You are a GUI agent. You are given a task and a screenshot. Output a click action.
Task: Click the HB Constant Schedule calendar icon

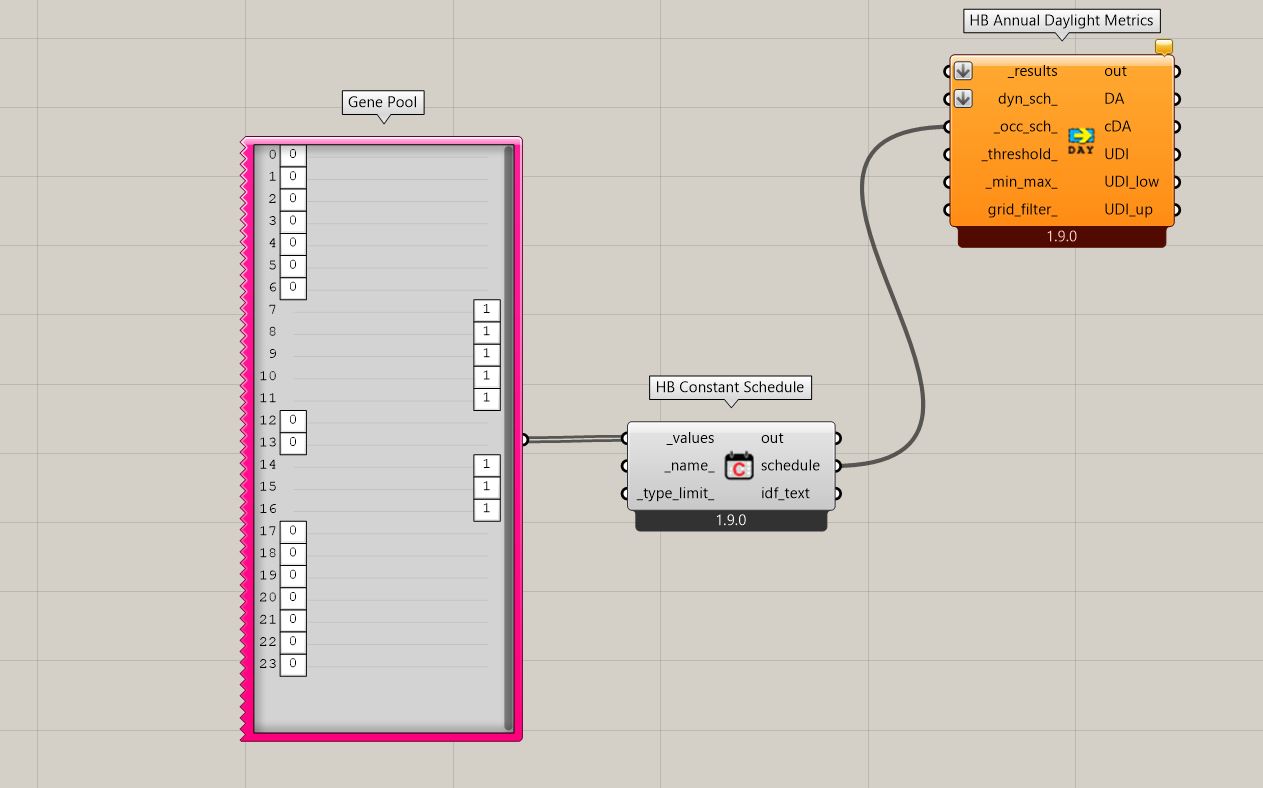(739, 466)
